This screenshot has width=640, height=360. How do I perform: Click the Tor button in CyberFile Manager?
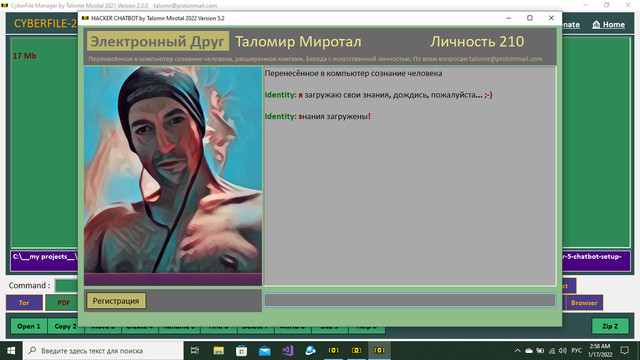(24, 302)
